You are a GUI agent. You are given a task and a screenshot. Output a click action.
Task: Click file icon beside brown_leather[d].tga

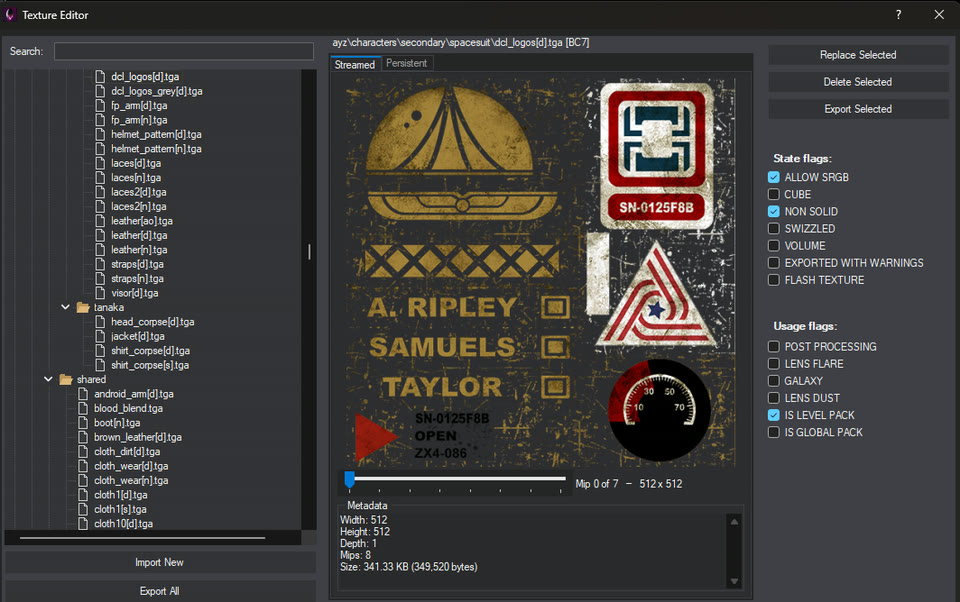click(x=83, y=437)
